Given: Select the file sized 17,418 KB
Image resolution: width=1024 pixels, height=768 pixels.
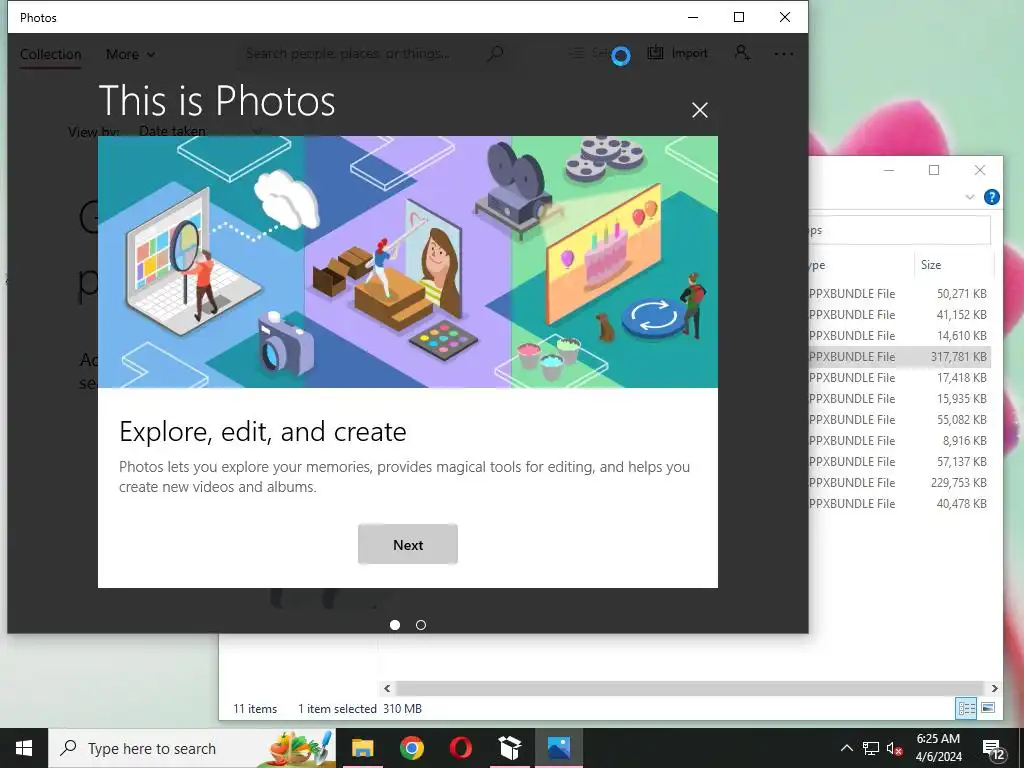Looking at the screenshot, I should pyautogui.click(x=899, y=377).
